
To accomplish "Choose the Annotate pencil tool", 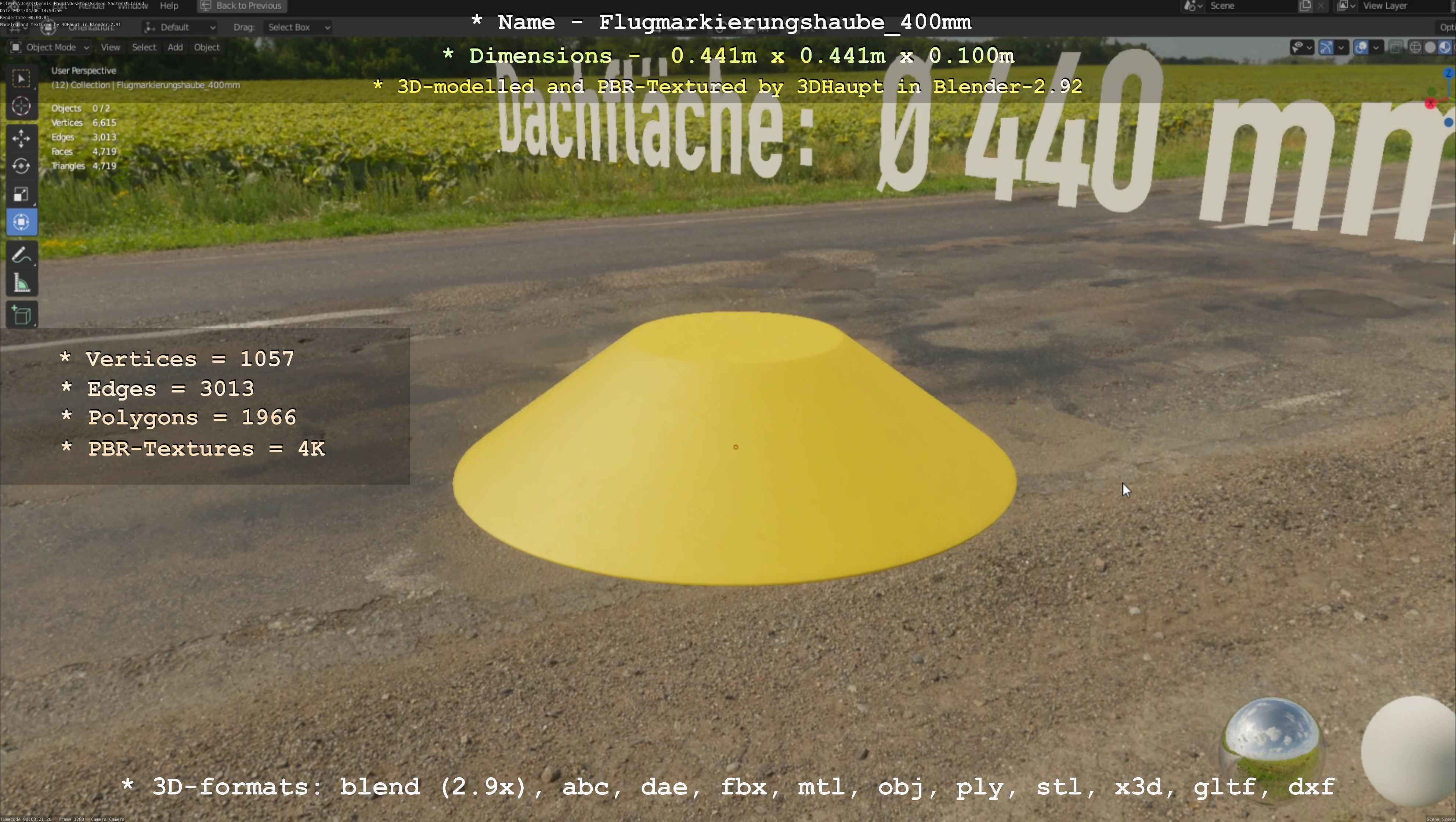I will pyautogui.click(x=21, y=256).
